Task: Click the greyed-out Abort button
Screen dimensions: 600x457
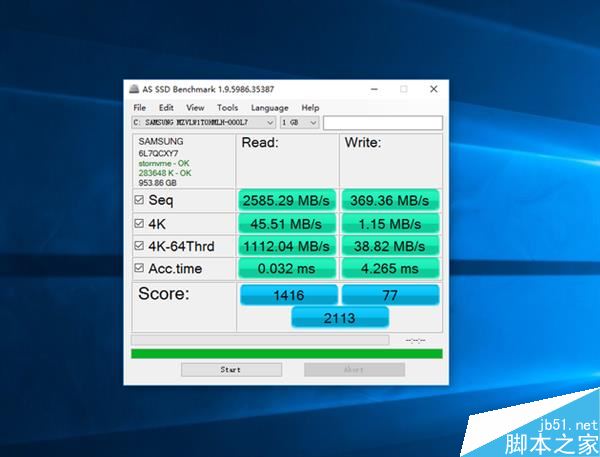Action: coord(354,370)
